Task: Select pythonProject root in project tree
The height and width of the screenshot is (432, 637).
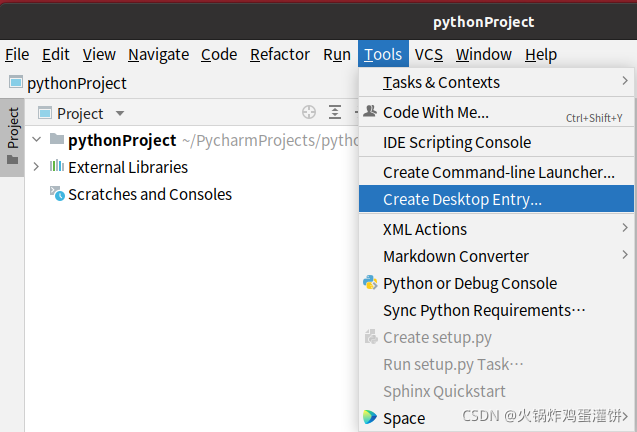Action: coord(122,140)
